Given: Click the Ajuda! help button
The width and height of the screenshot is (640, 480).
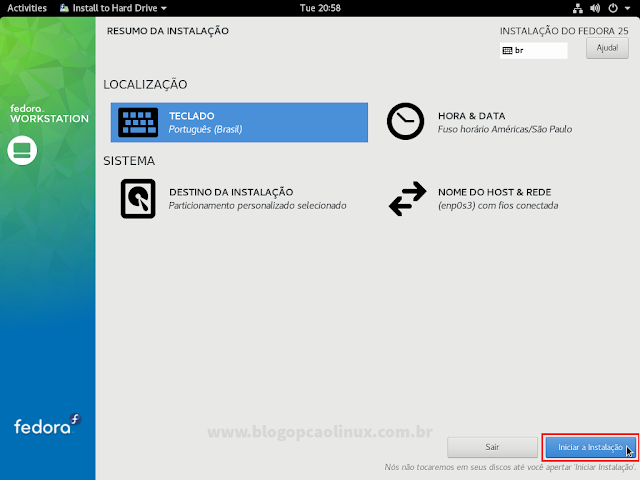Looking at the screenshot, I should tap(607, 48).
